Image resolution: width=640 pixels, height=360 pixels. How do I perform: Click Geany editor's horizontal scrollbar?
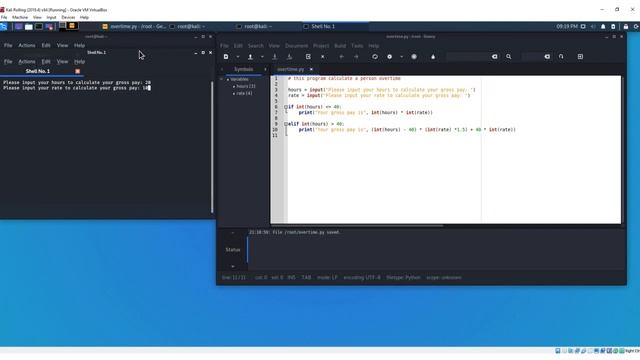click(x=357, y=225)
